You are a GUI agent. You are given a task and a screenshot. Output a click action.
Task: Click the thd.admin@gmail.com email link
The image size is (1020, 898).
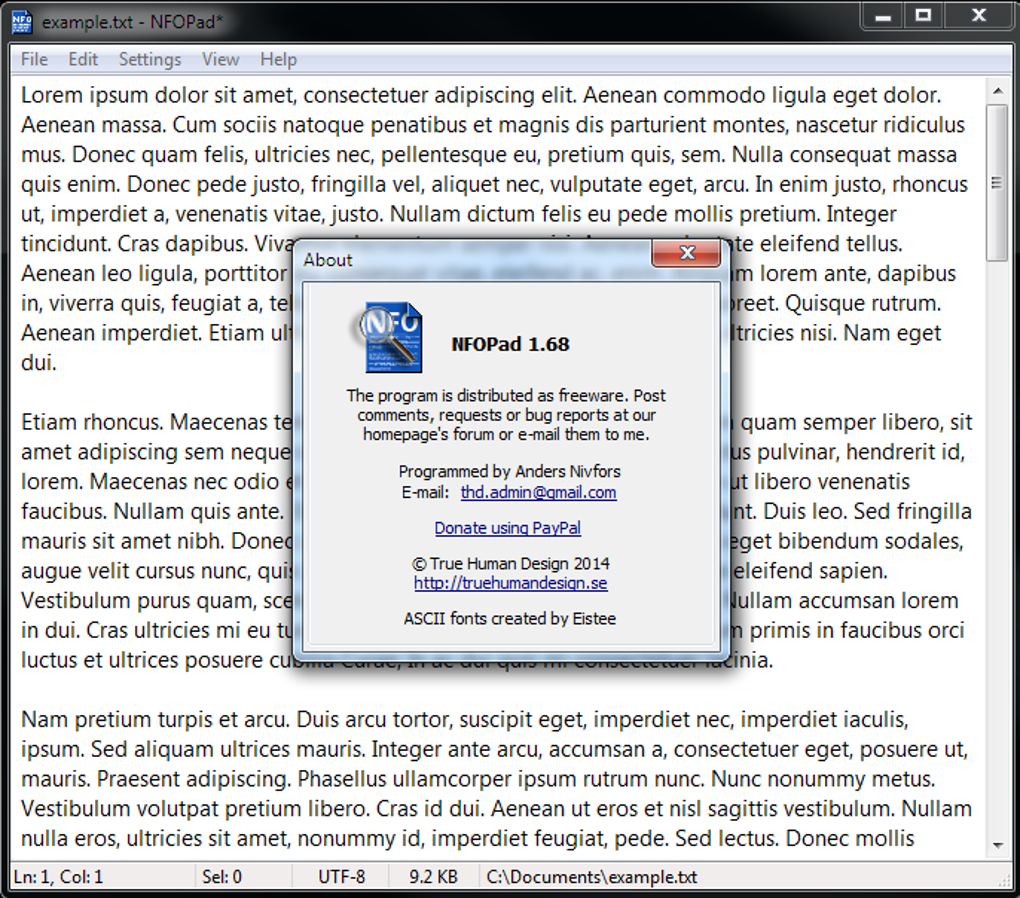click(539, 492)
